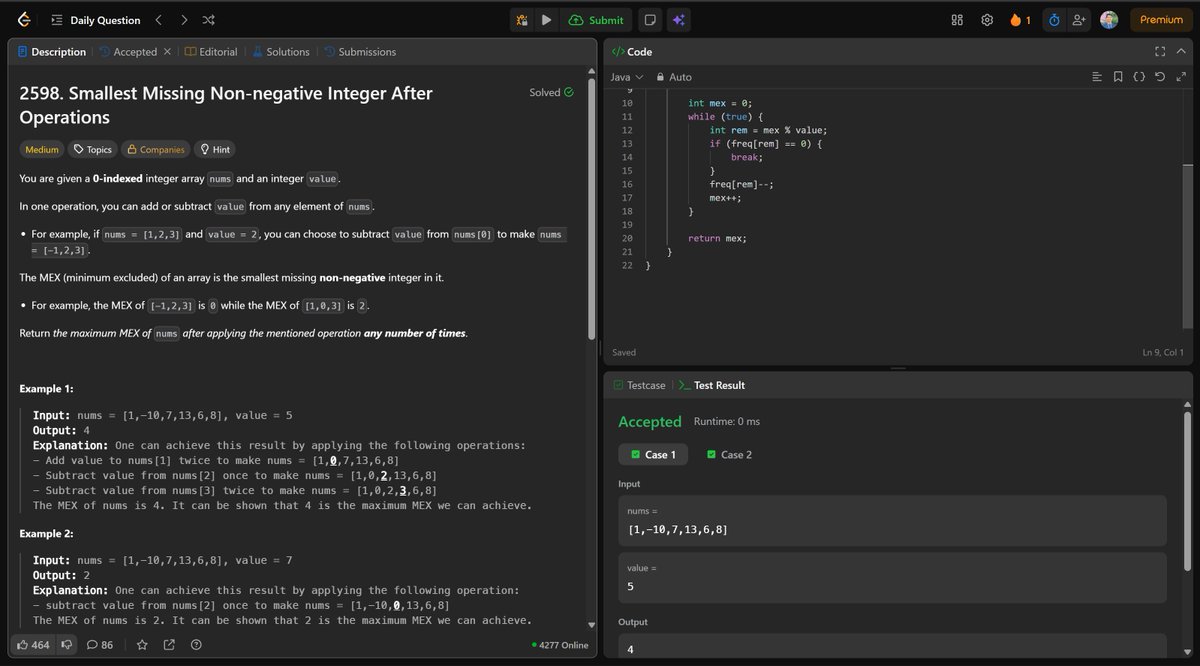Switch to the Solutions tab
This screenshot has width=1200, height=666.
[x=280, y=52]
